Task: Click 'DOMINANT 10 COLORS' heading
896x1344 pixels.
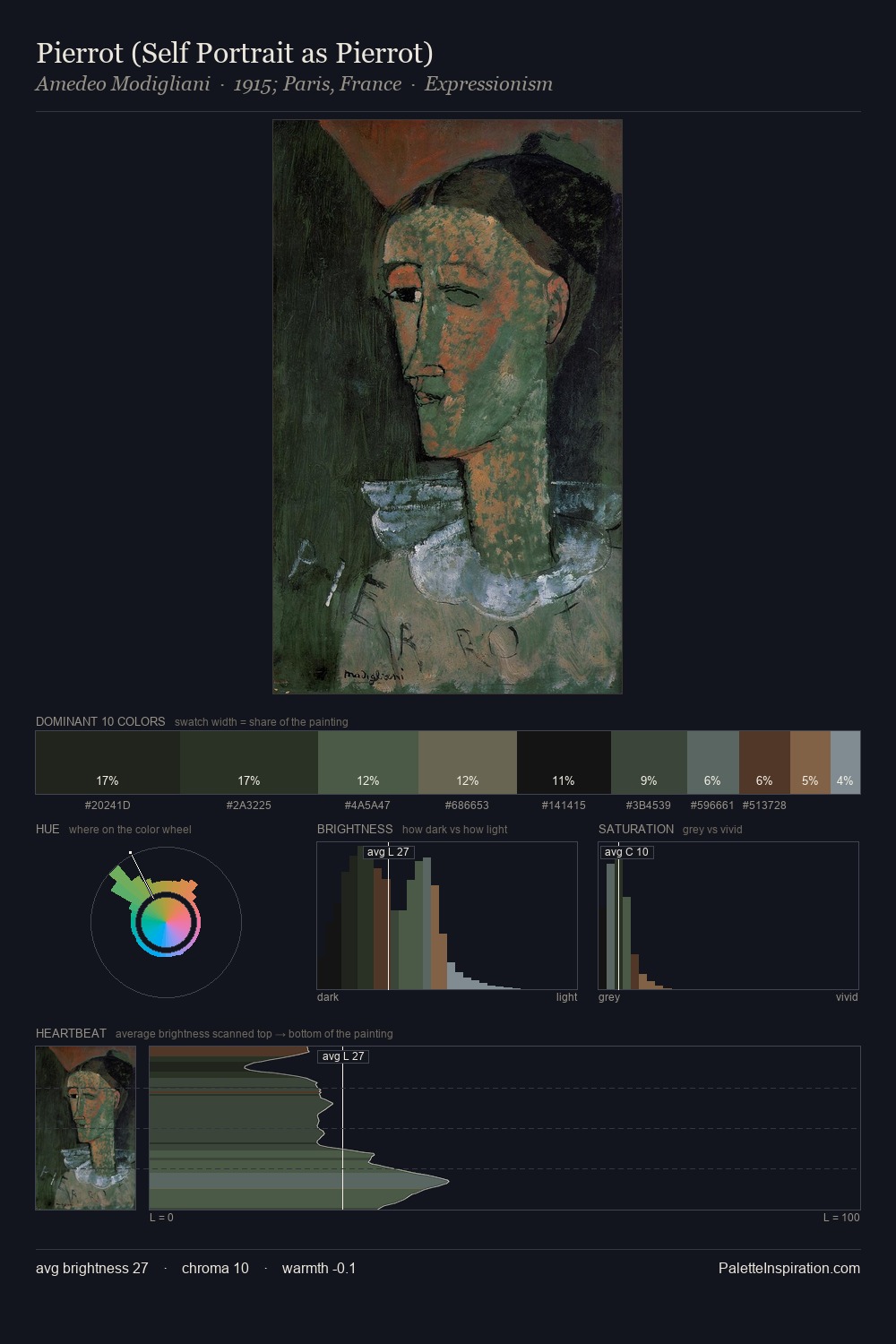Action: [100, 721]
